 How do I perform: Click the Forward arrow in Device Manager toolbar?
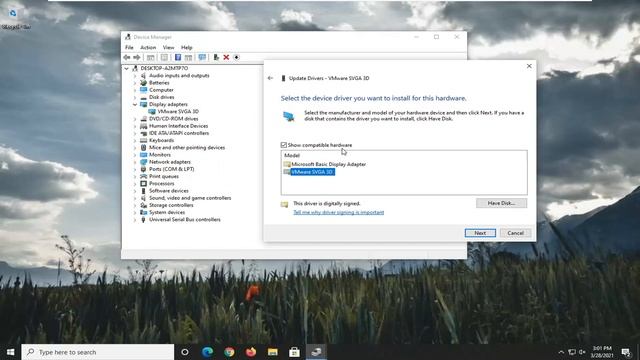[137, 58]
